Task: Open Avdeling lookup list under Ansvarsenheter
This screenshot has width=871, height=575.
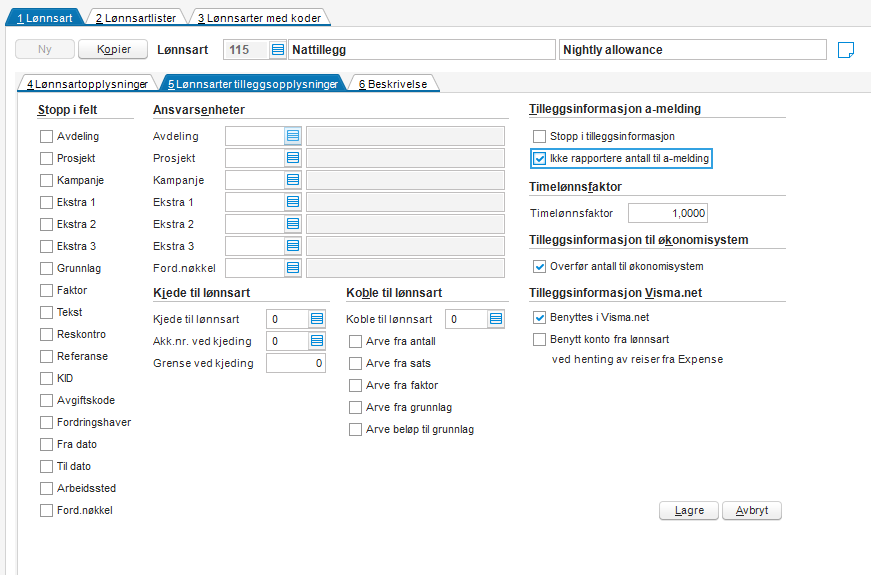Action: click(x=293, y=136)
